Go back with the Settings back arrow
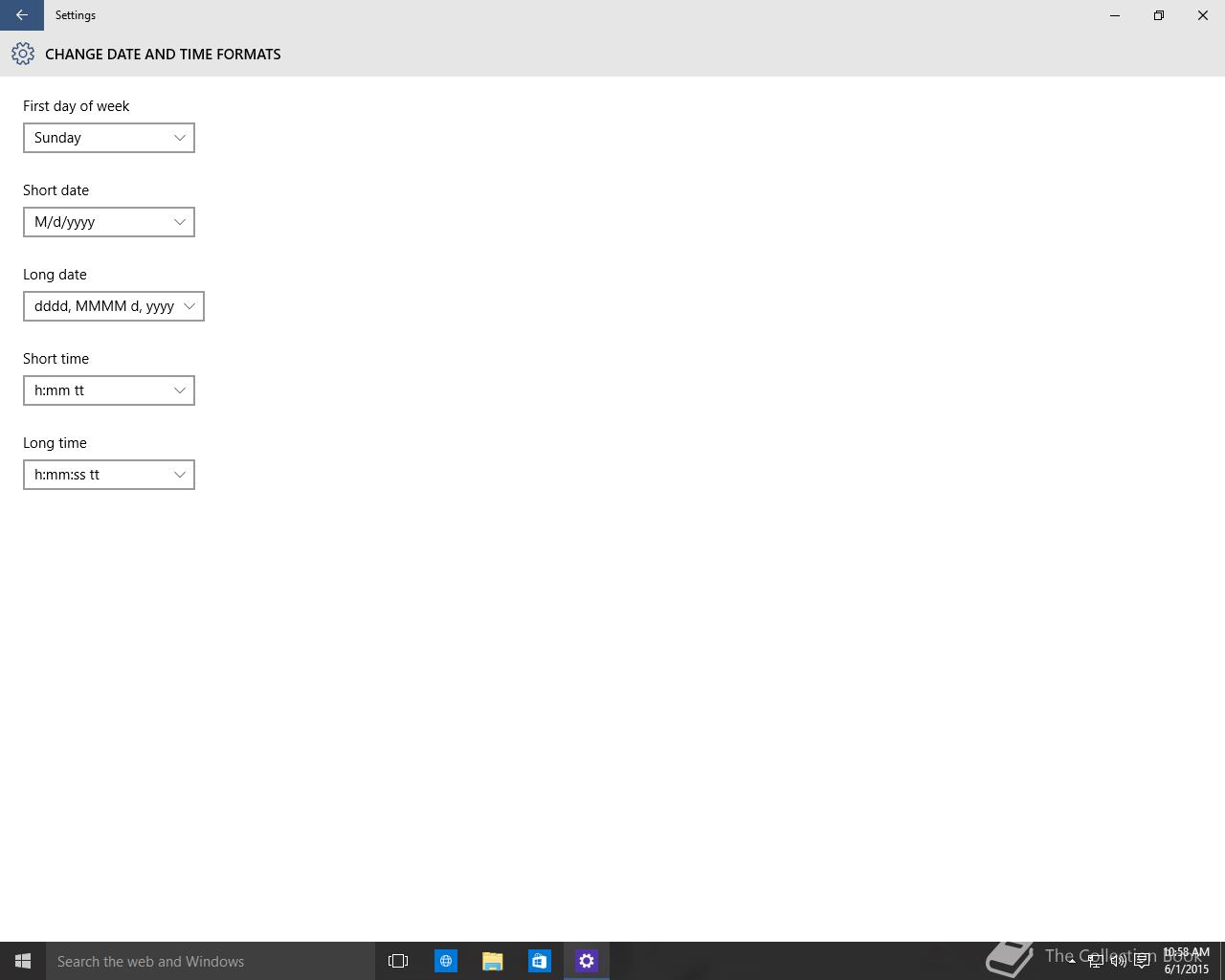Viewport: 1225px width, 980px height. 21,15
